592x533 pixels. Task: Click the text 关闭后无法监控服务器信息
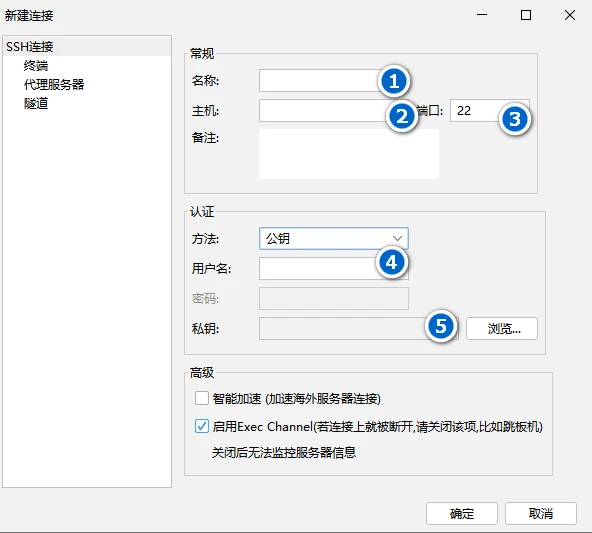pyautogui.click(x=284, y=452)
